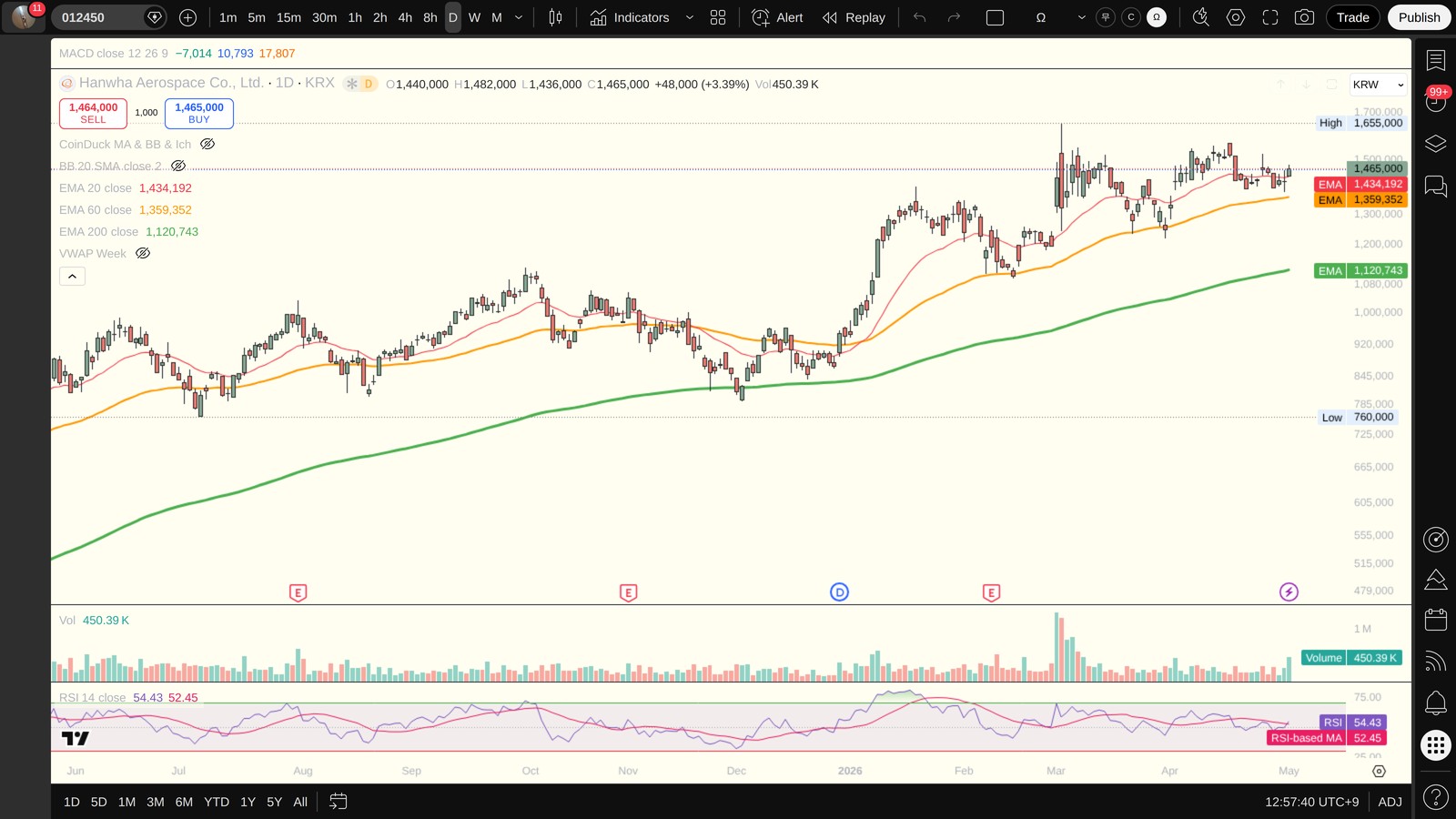1456x819 pixels.
Task: Click the dividend D marker on timeline
Action: (x=839, y=592)
